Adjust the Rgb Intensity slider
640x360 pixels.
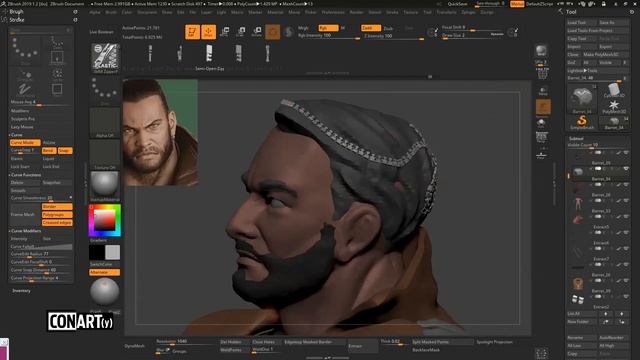[x=329, y=36]
